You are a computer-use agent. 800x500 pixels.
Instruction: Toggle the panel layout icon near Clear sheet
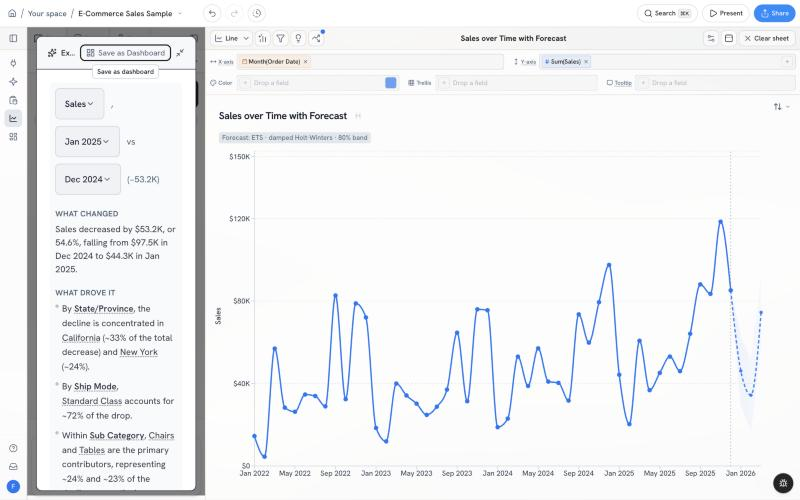729,38
